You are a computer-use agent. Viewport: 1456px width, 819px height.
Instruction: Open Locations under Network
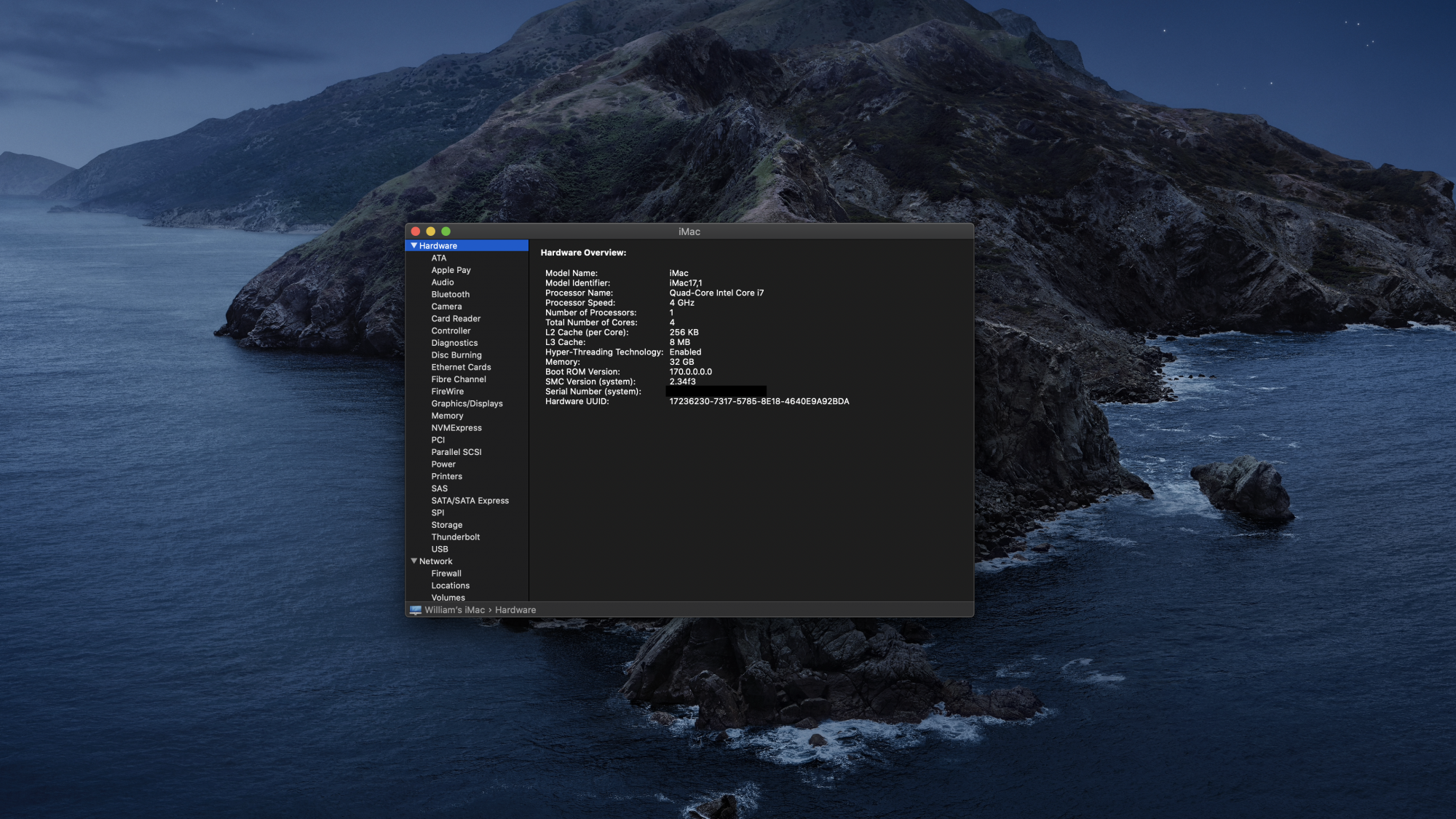tap(450, 585)
